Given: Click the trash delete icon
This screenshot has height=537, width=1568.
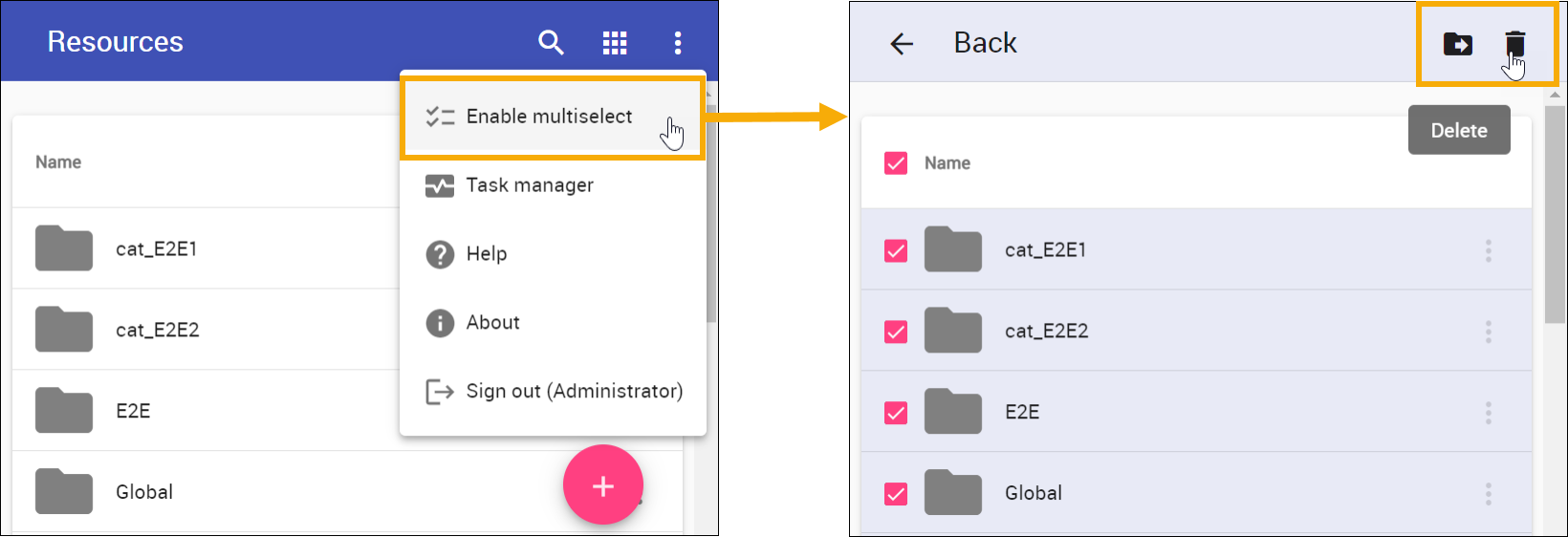Looking at the screenshot, I should pyautogui.click(x=1515, y=44).
